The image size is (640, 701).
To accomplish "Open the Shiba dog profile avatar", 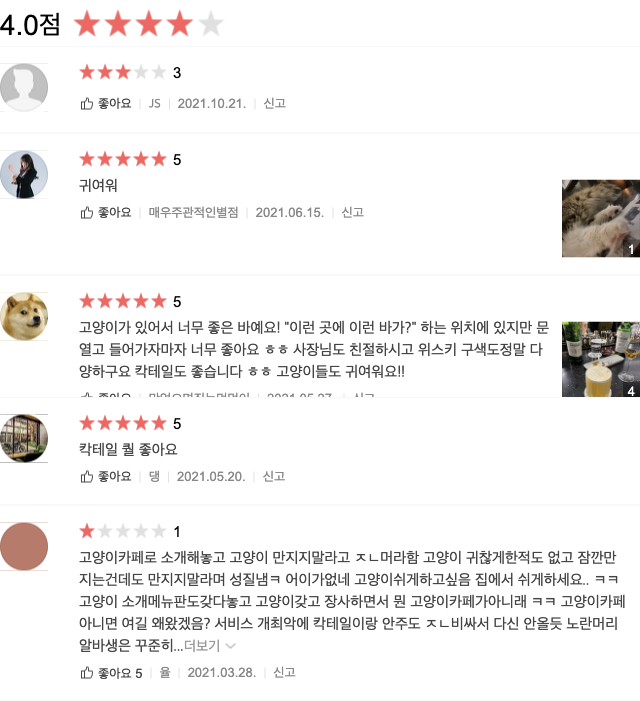I will coord(24,317).
